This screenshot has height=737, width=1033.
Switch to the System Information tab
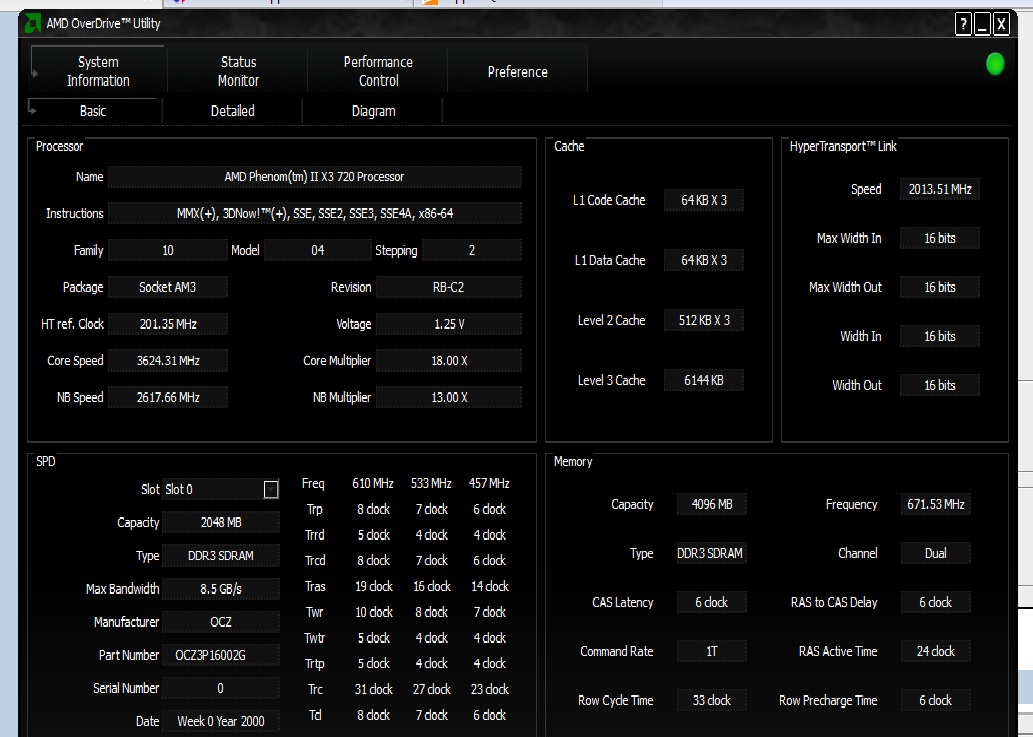(x=98, y=71)
